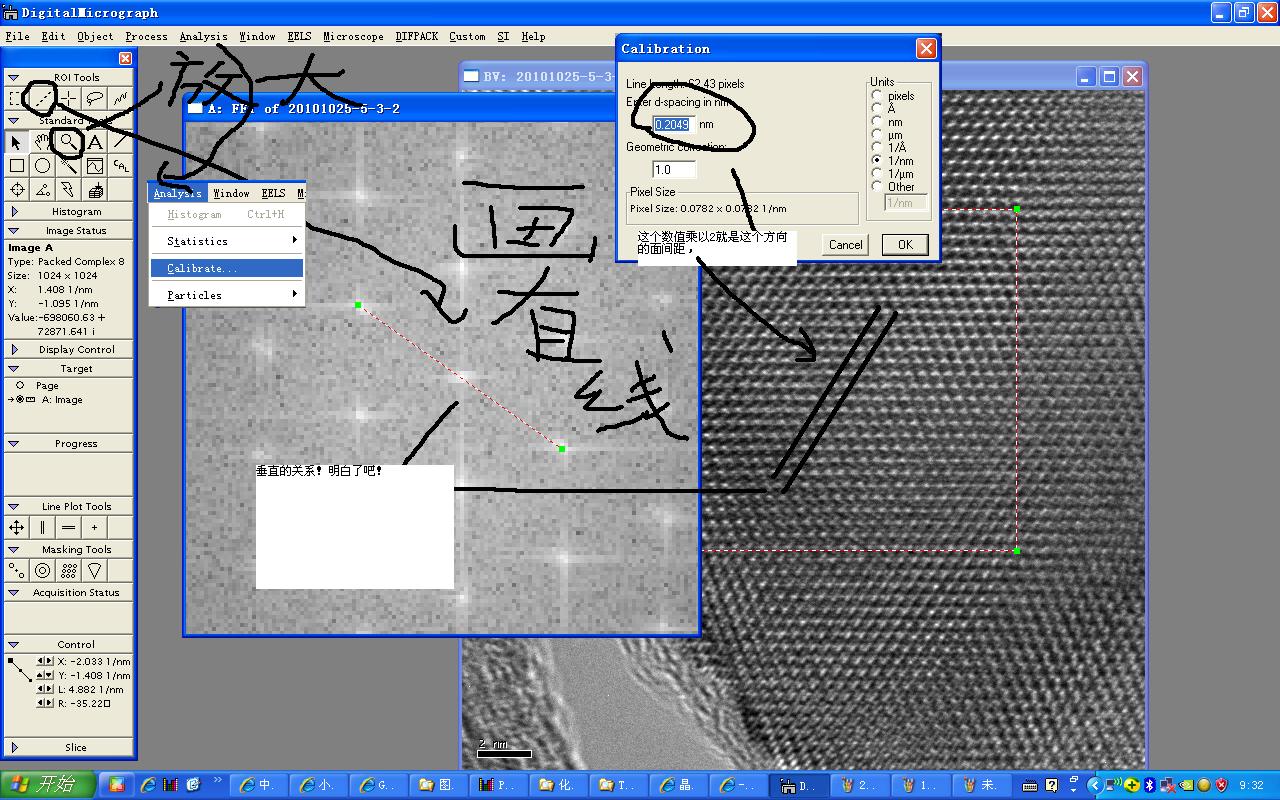Click OK in the Calibration dialog
Screen dimensions: 1280x800
(x=905, y=244)
